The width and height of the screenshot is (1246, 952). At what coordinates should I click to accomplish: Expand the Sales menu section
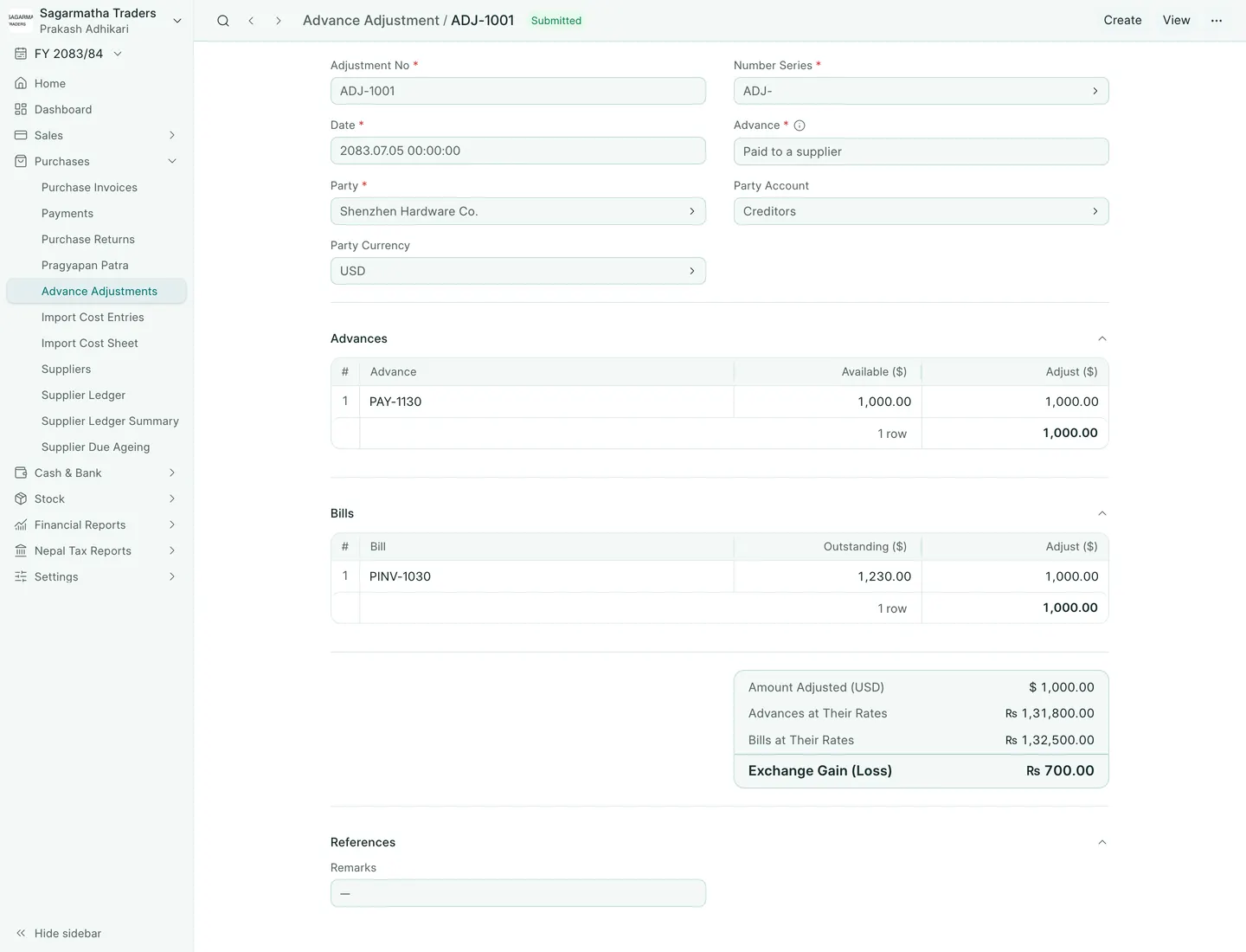coord(172,135)
